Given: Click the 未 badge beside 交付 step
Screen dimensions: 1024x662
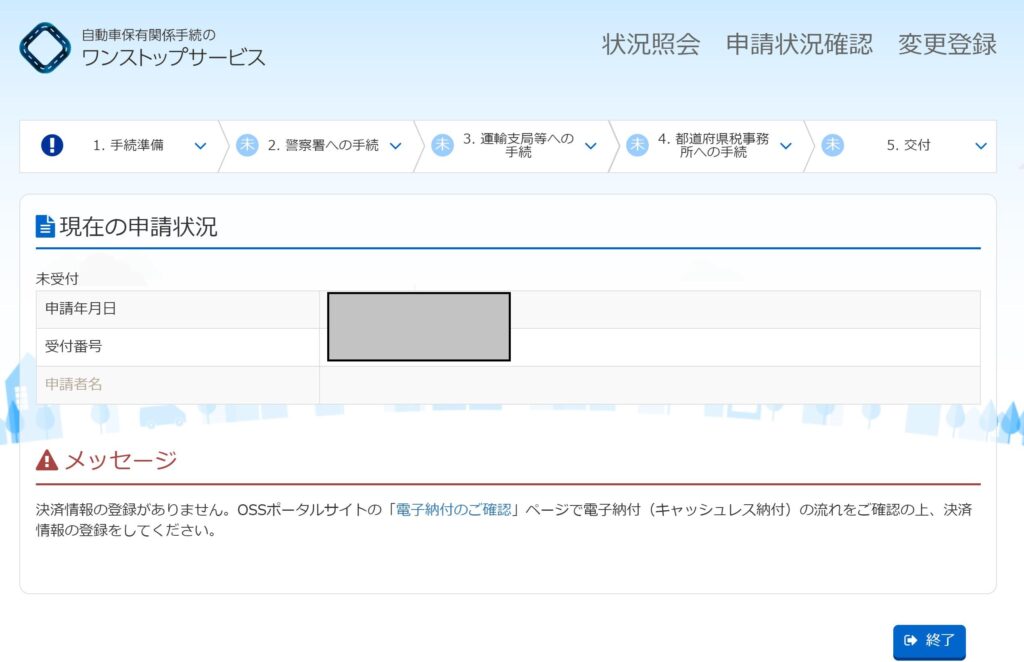Looking at the screenshot, I should click(x=830, y=145).
